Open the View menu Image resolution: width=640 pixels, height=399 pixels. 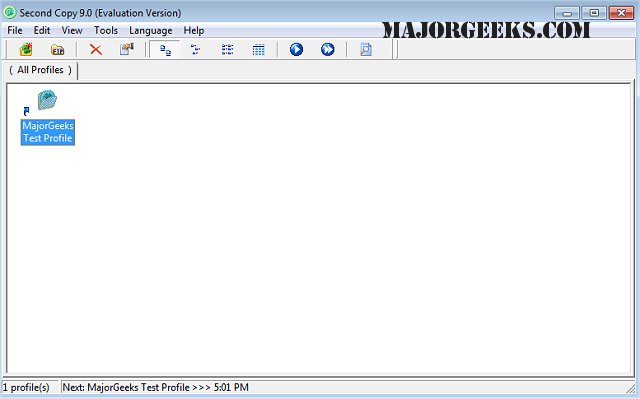(72, 31)
